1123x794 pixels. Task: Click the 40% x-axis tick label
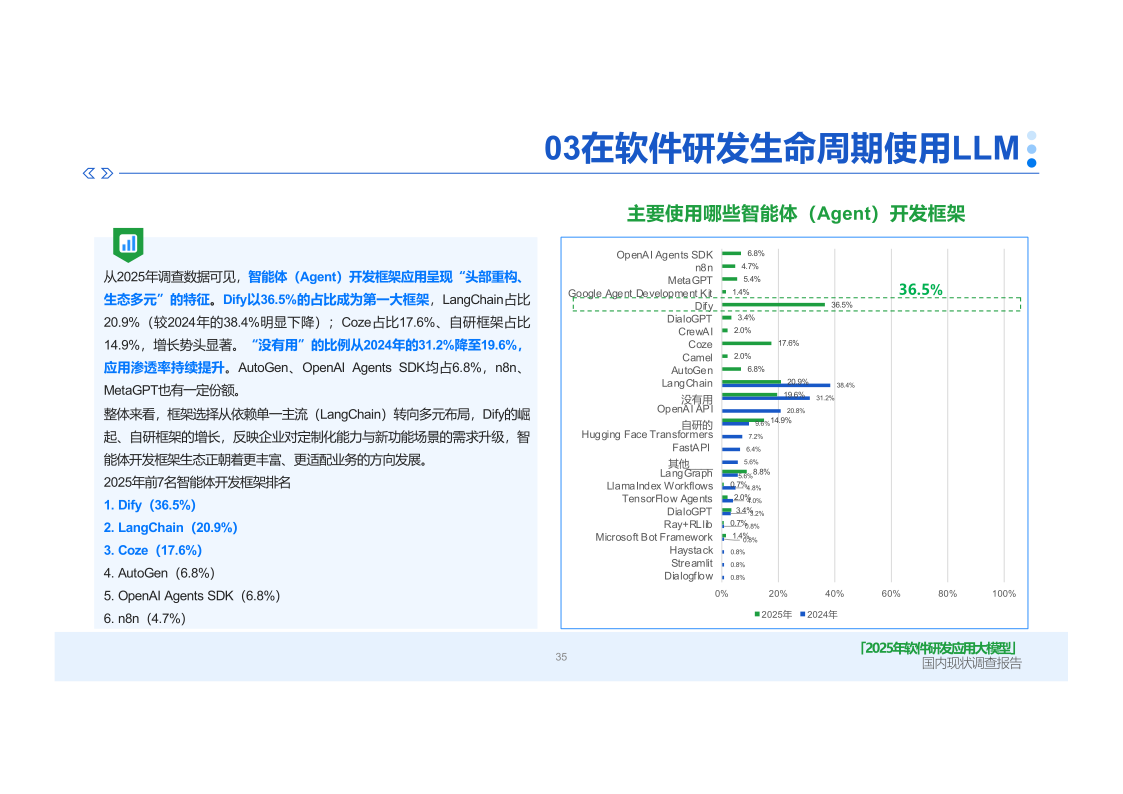[834, 594]
